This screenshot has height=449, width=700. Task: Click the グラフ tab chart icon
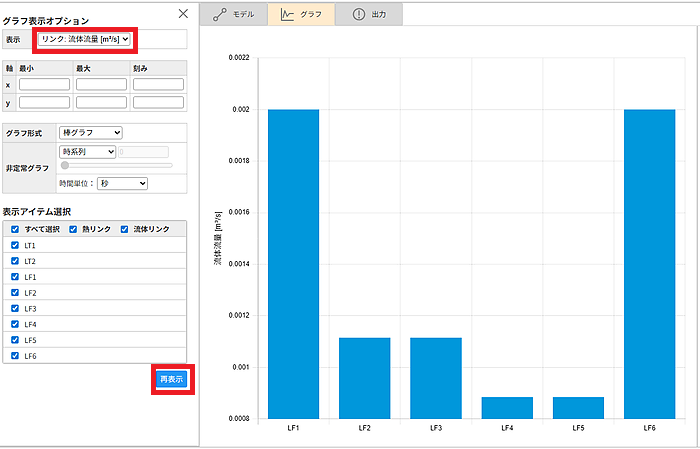tap(288, 14)
